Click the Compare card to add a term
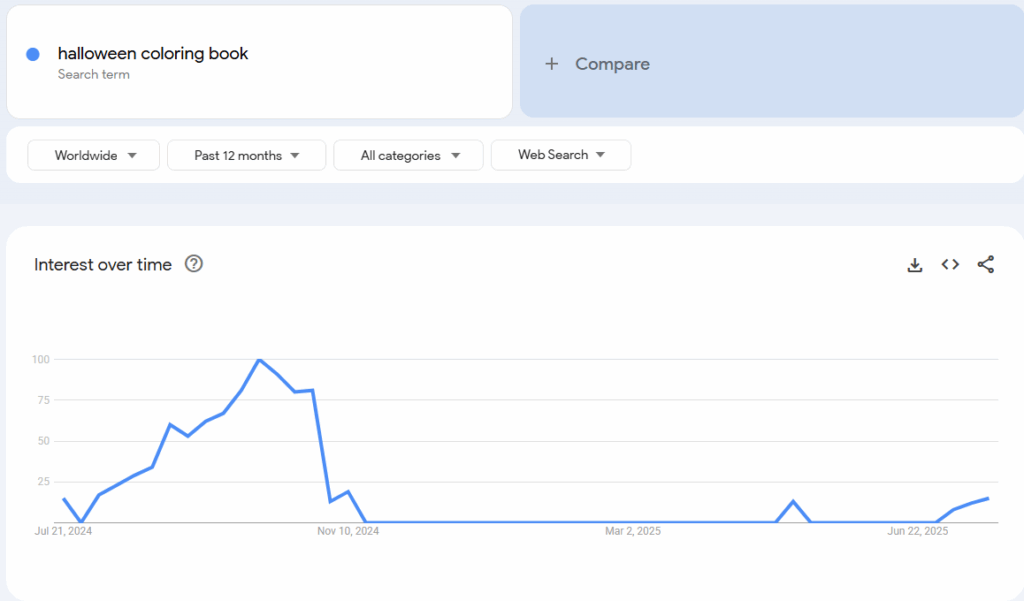 771,61
